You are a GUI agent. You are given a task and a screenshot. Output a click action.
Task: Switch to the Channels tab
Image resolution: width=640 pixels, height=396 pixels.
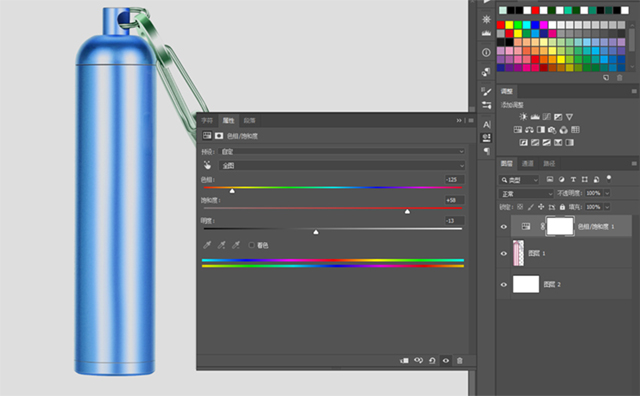(528, 163)
